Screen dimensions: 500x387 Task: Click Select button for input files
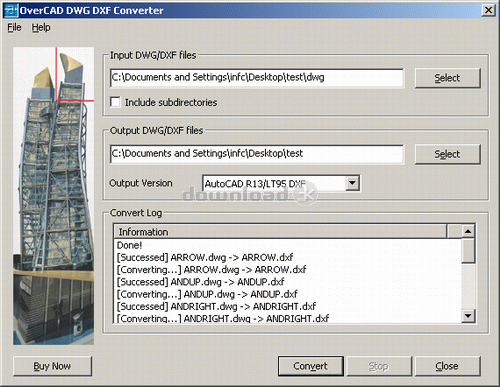pyautogui.click(x=447, y=78)
